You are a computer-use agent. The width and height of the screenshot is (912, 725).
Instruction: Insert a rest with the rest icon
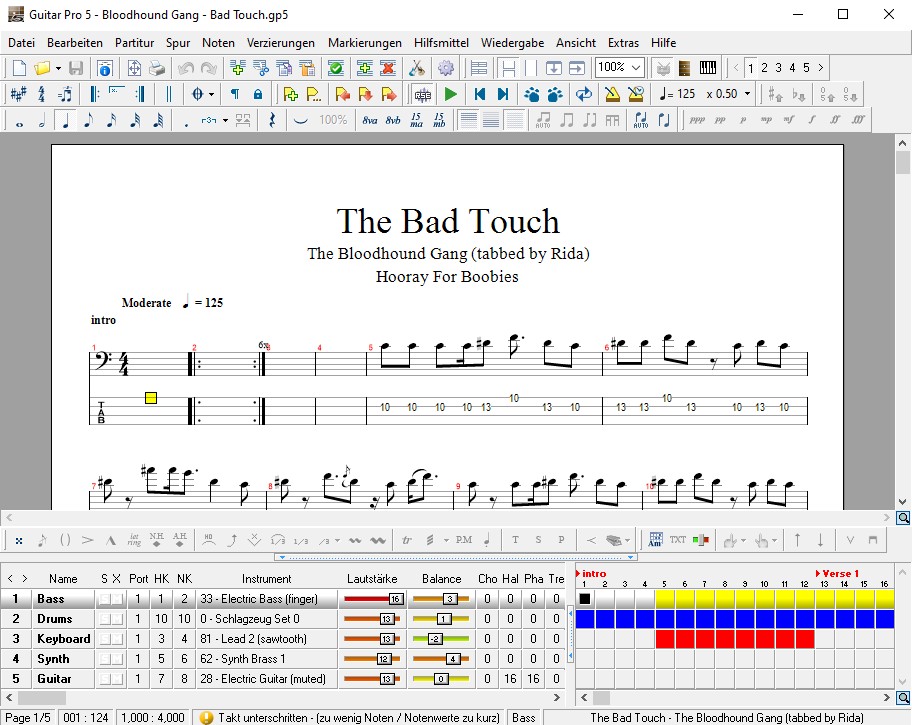tap(272, 120)
